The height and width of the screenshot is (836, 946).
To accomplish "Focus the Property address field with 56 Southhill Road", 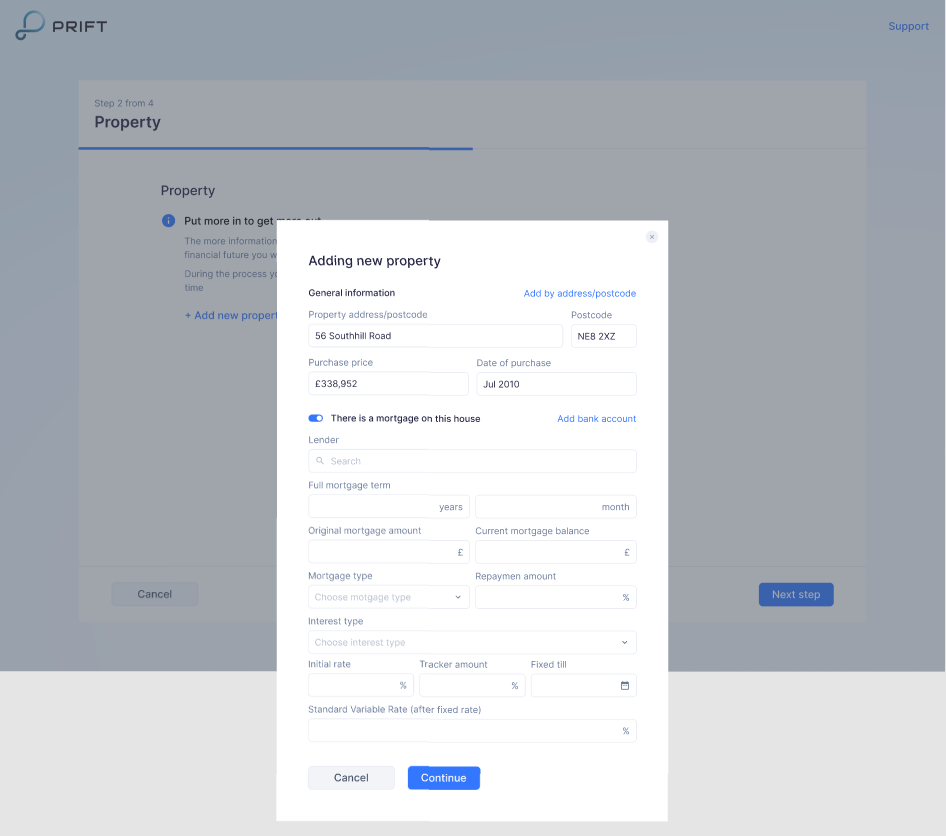I will coord(435,336).
